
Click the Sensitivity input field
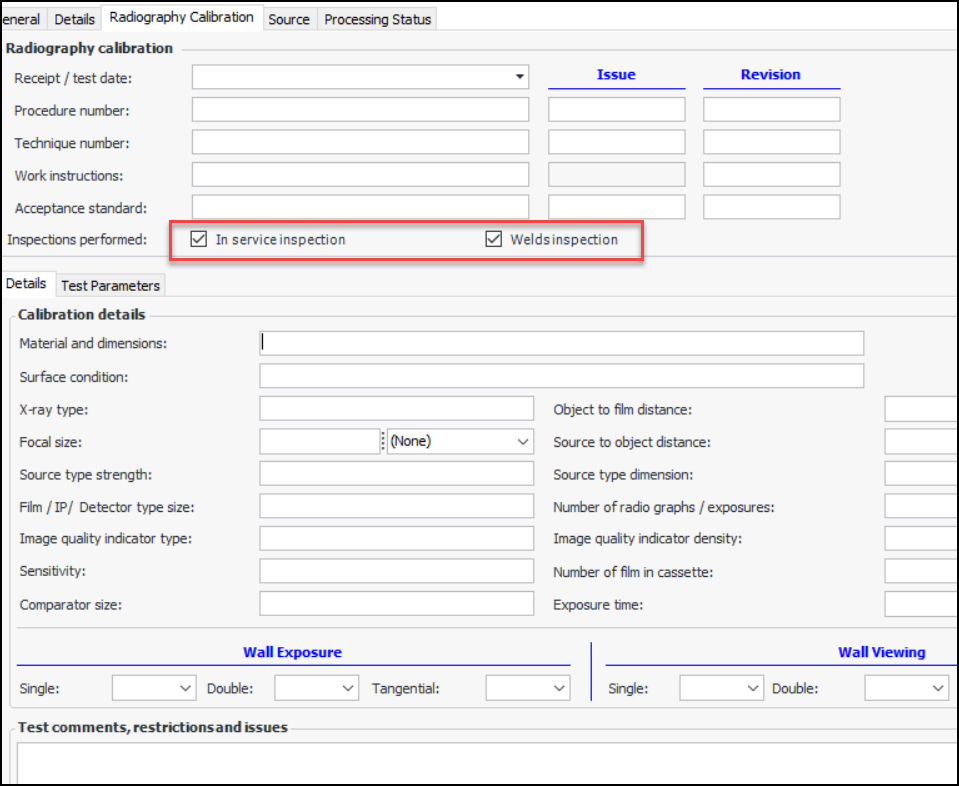[396, 571]
